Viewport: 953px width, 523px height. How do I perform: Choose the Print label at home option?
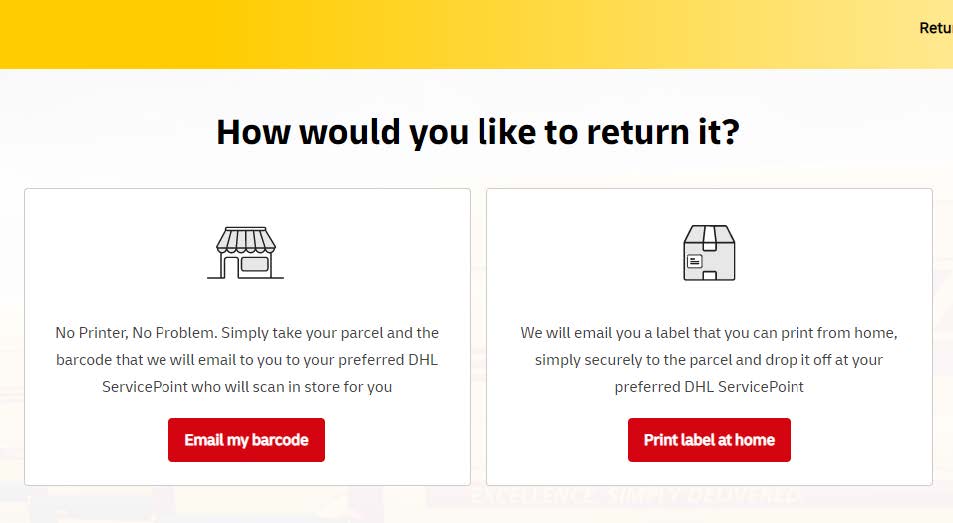(709, 440)
